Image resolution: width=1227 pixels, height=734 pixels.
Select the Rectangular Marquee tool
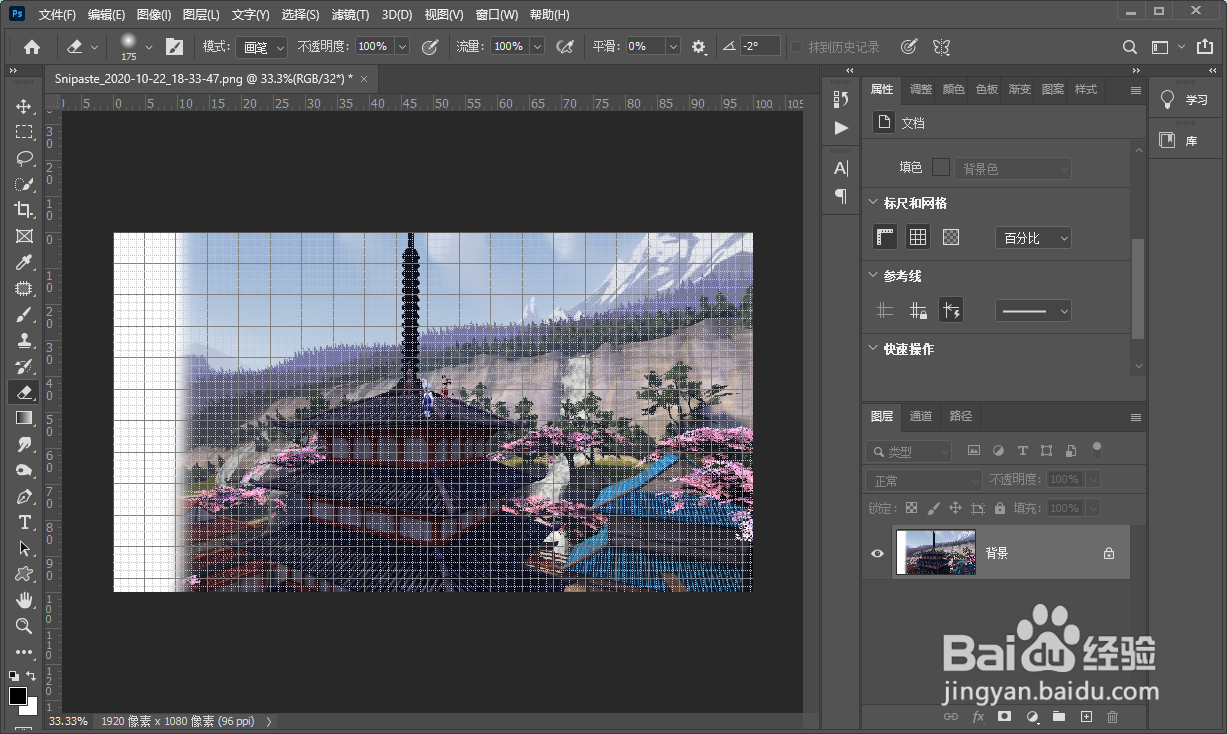pyautogui.click(x=24, y=132)
